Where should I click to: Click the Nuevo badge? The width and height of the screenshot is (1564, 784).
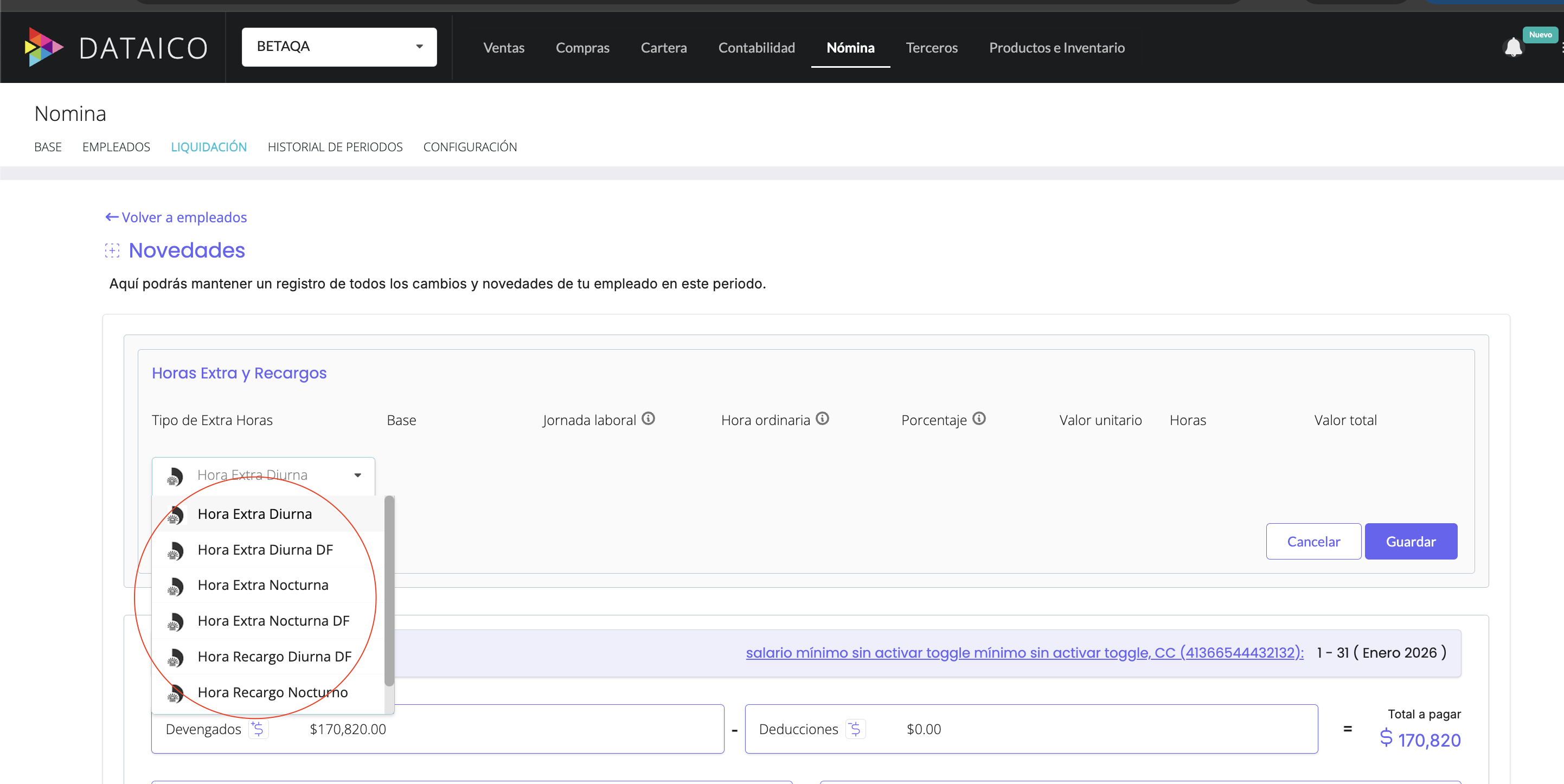(x=1540, y=35)
